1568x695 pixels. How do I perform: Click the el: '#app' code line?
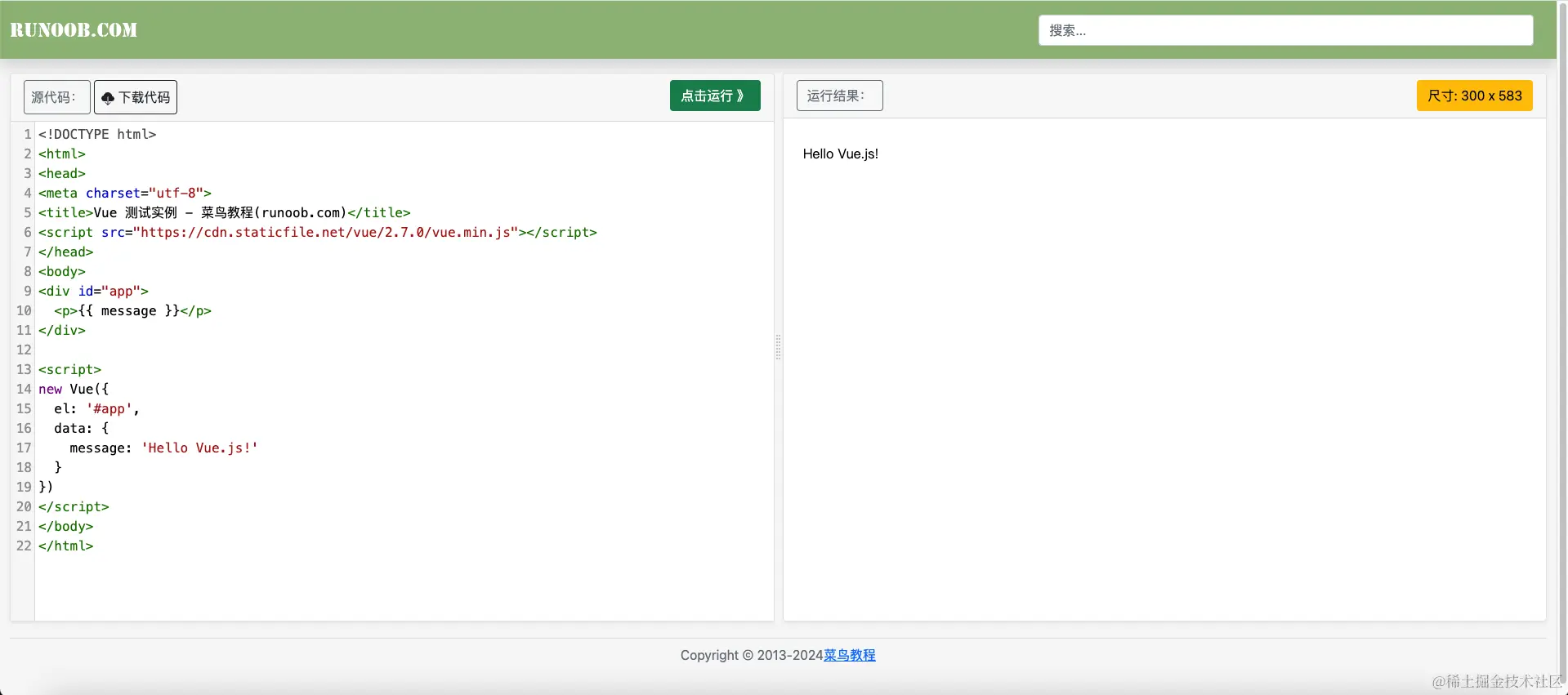(96, 408)
